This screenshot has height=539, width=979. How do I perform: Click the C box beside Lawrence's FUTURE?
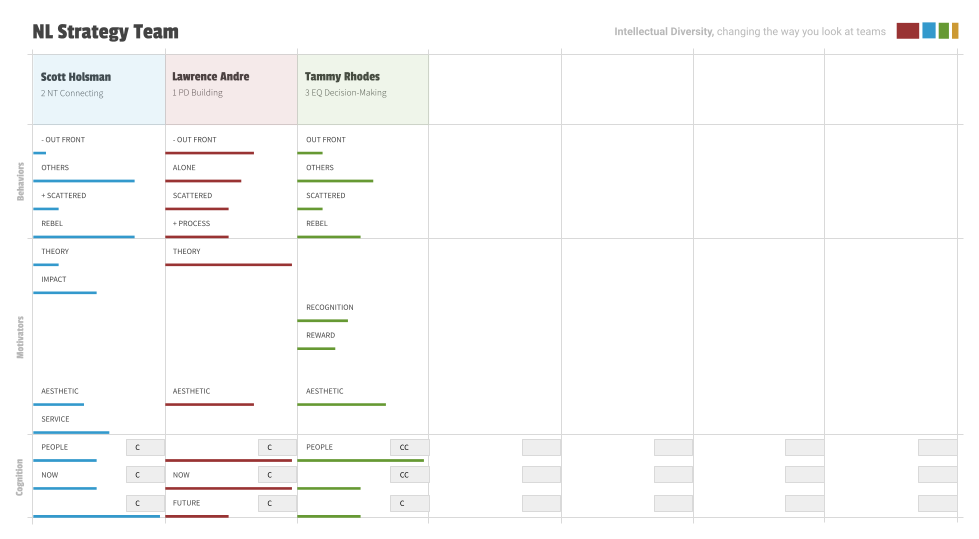tap(277, 503)
